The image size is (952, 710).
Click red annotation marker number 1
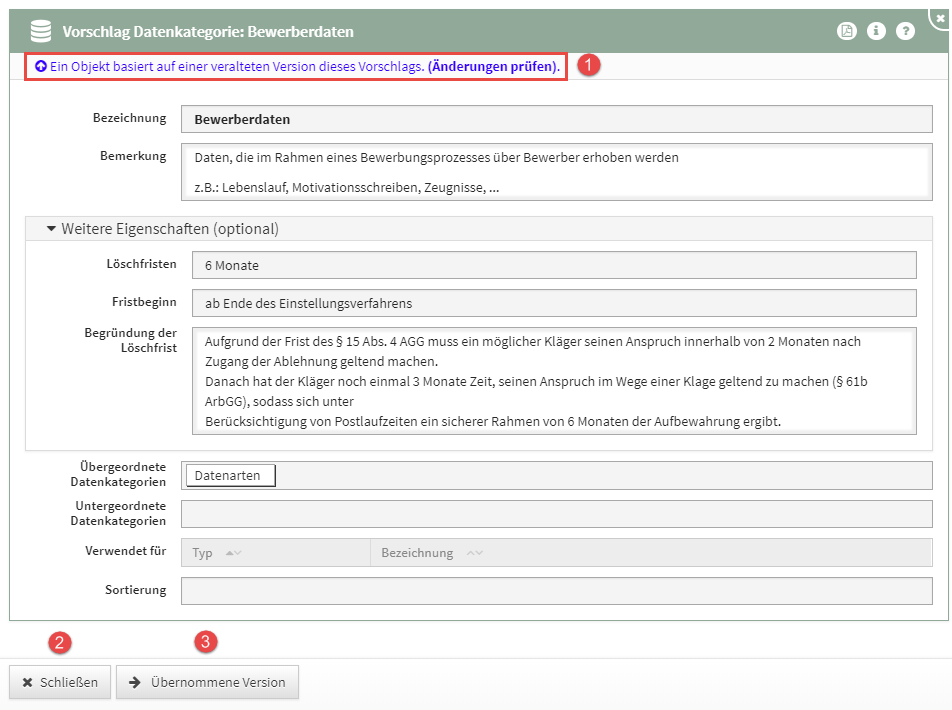(590, 66)
